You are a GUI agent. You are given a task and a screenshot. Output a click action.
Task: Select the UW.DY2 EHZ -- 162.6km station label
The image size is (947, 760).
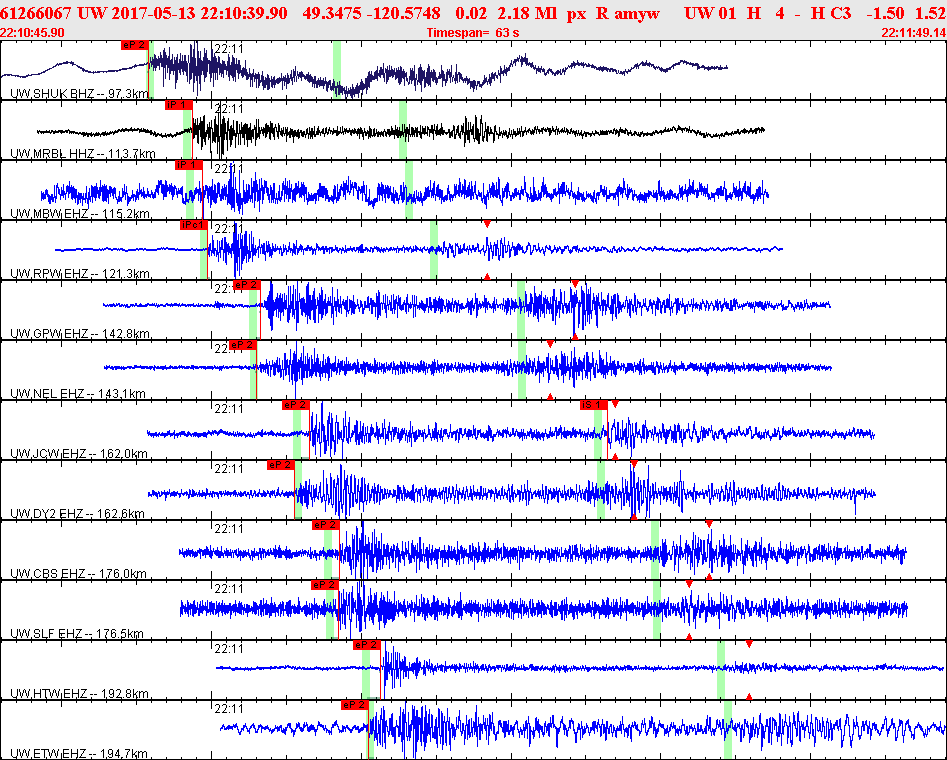pos(77,514)
